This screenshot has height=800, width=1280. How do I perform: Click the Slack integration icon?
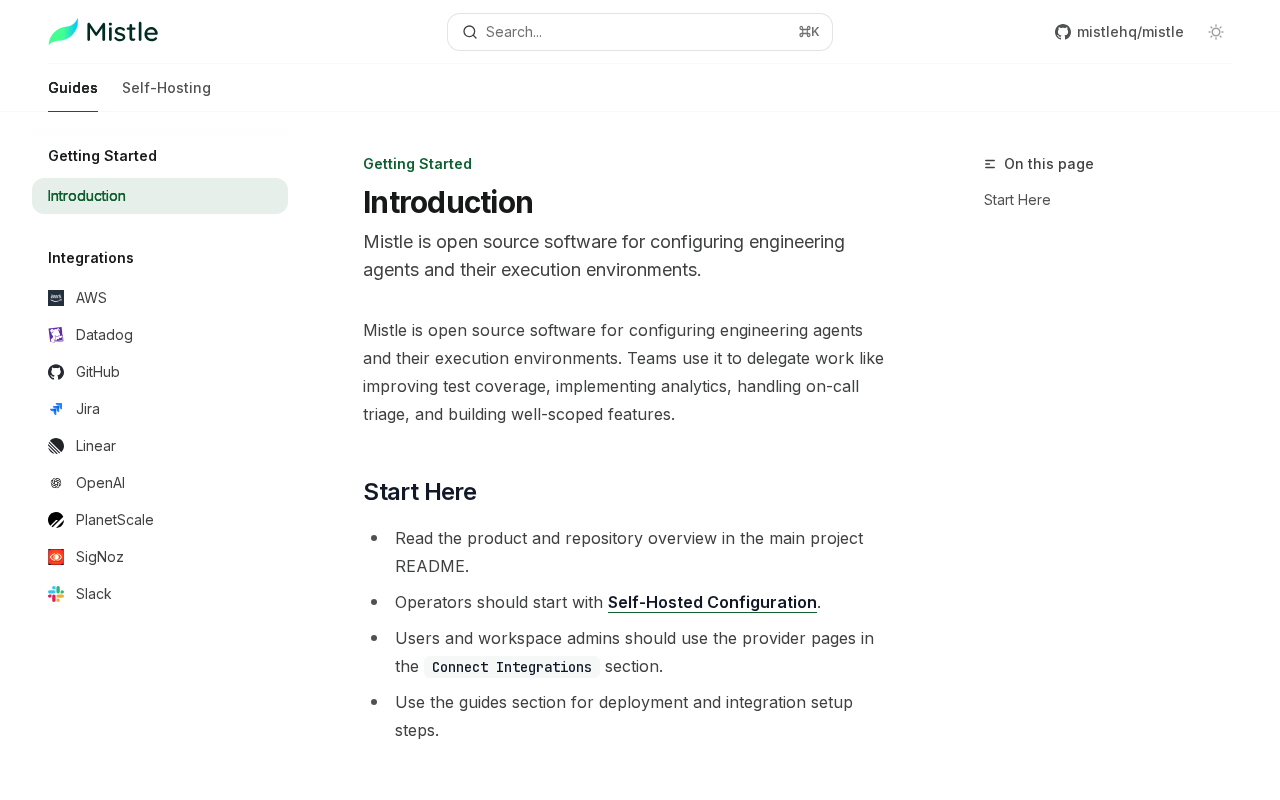click(56, 594)
